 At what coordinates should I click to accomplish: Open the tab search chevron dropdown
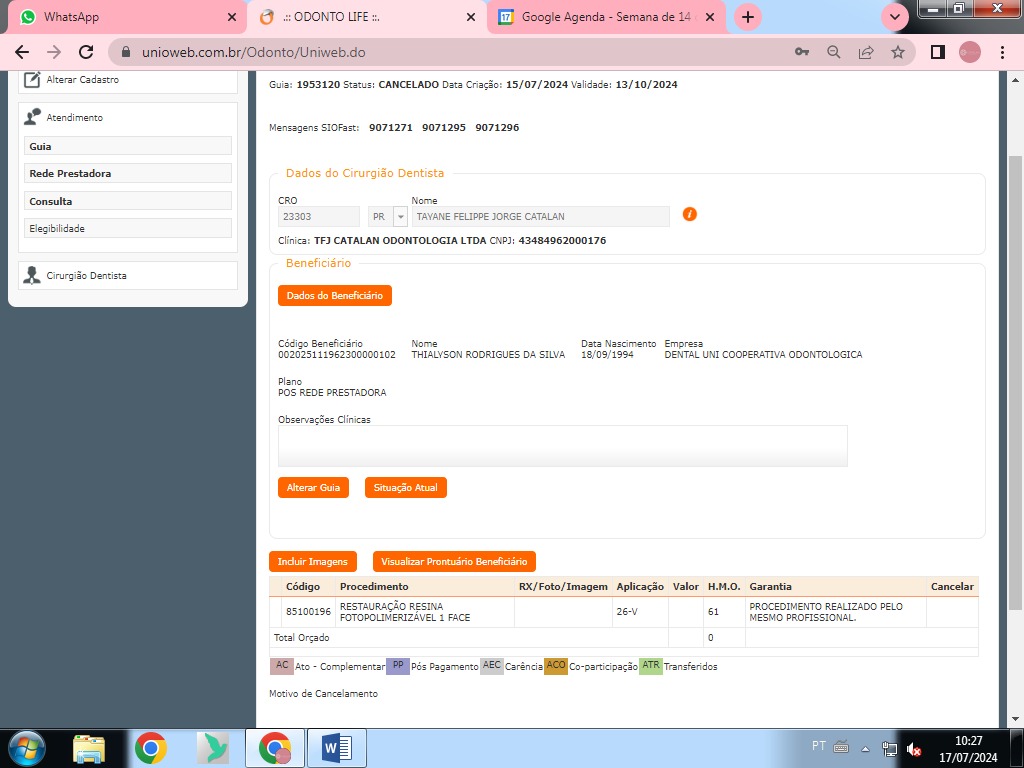[x=894, y=17]
